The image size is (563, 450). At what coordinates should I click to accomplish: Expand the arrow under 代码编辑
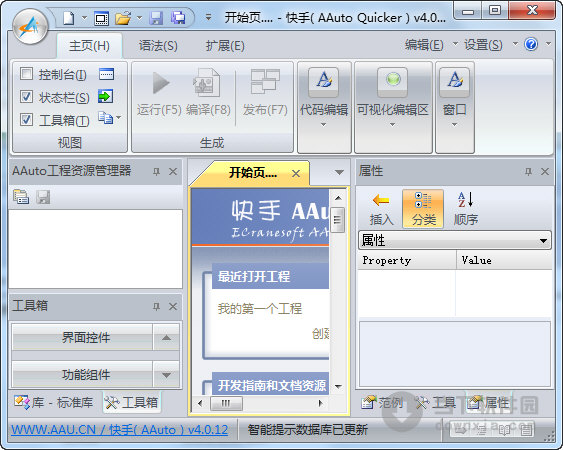(323, 125)
